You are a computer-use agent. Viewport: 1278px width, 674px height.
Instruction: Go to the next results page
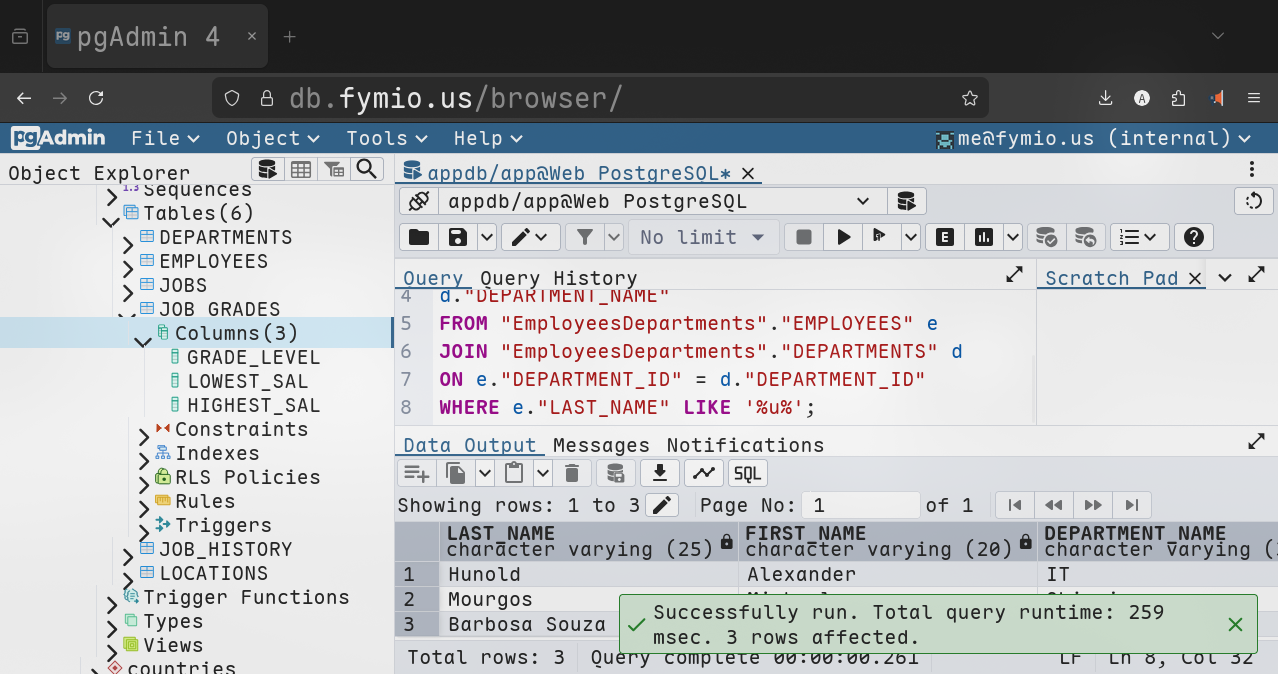tap(1093, 505)
